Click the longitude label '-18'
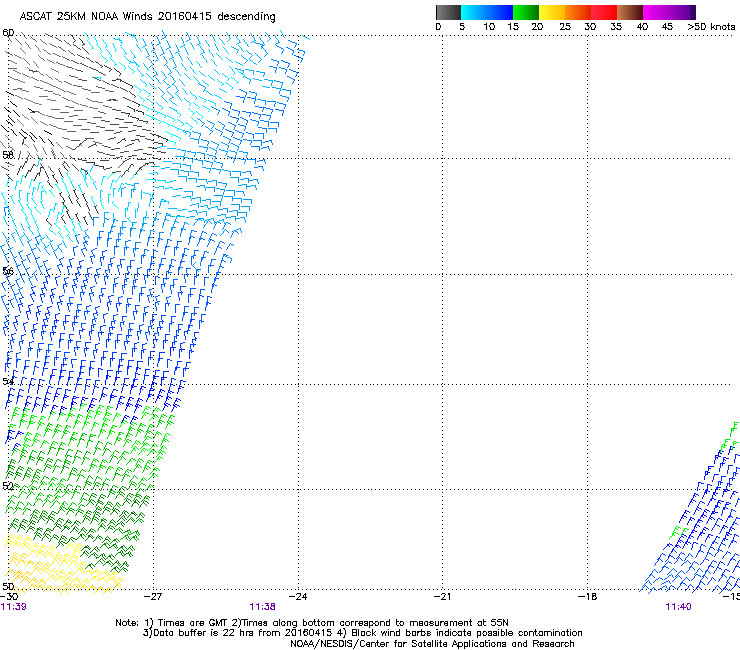Viewport: 740px width, 650px height. pos(588,597)
